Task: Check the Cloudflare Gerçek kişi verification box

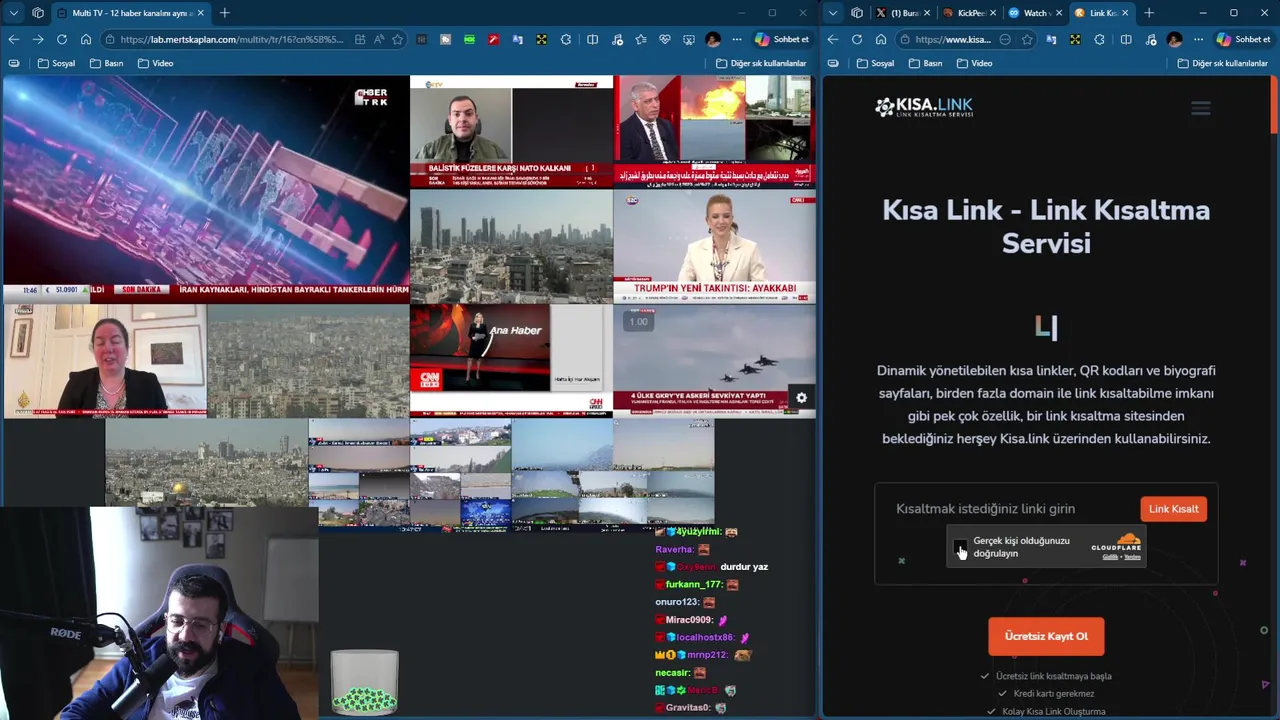Action: click(961, 547)
